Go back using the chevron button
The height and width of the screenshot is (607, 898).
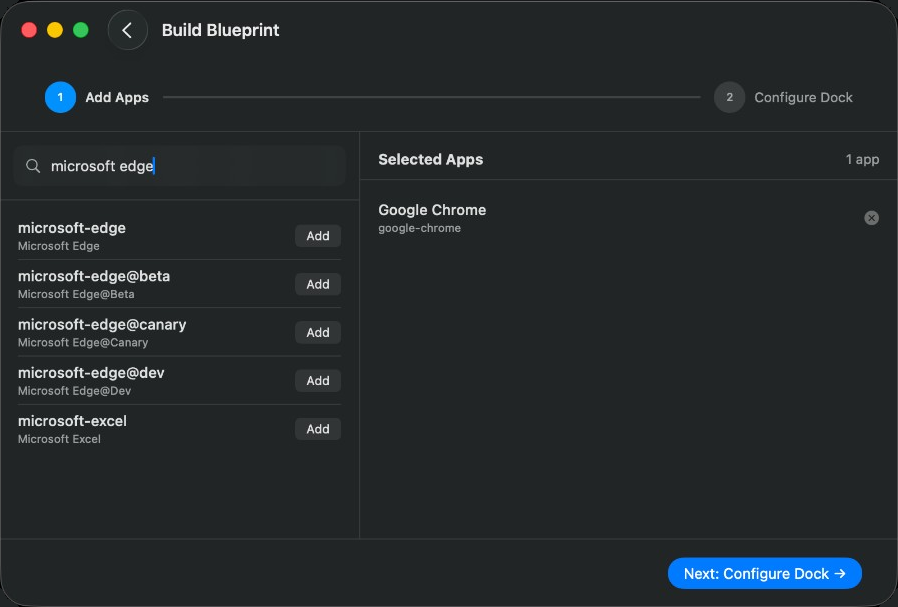[127, 30]
